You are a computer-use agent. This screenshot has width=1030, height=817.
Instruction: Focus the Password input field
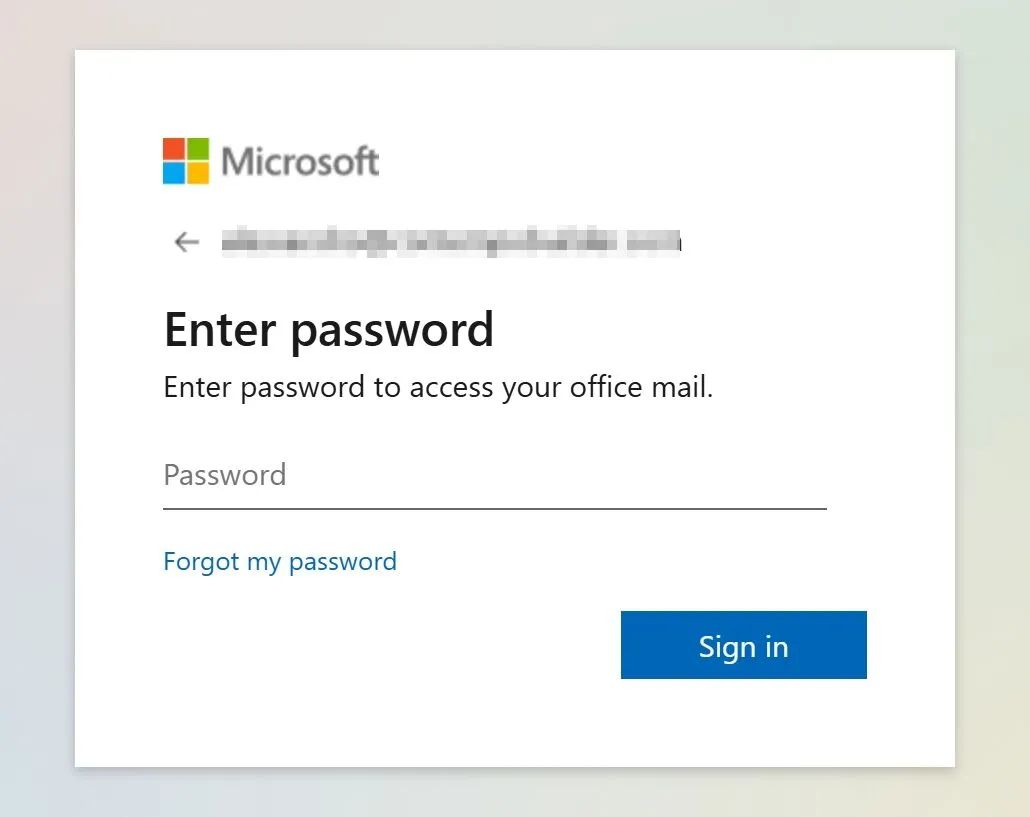(494, 475)
